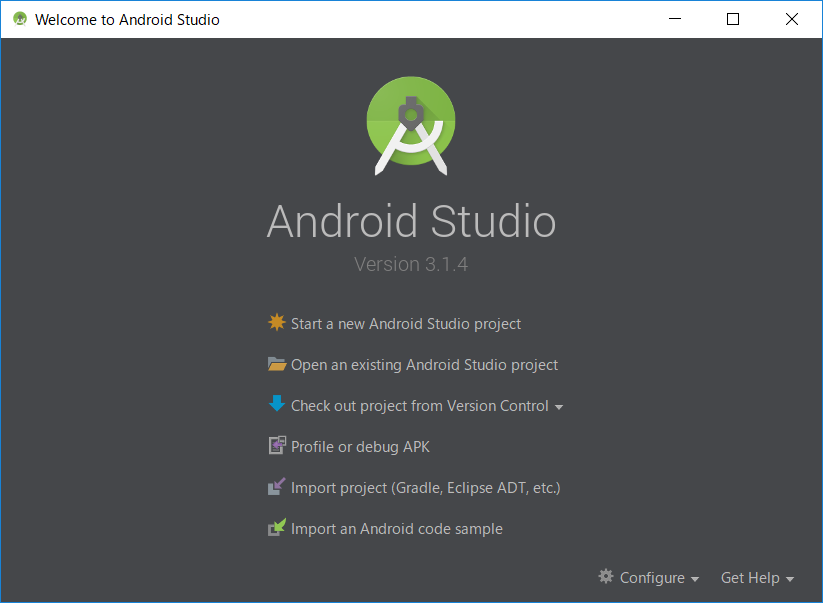Open an existing Android Studio project
The width and height of the screenshot is (823, 603).
424,365
